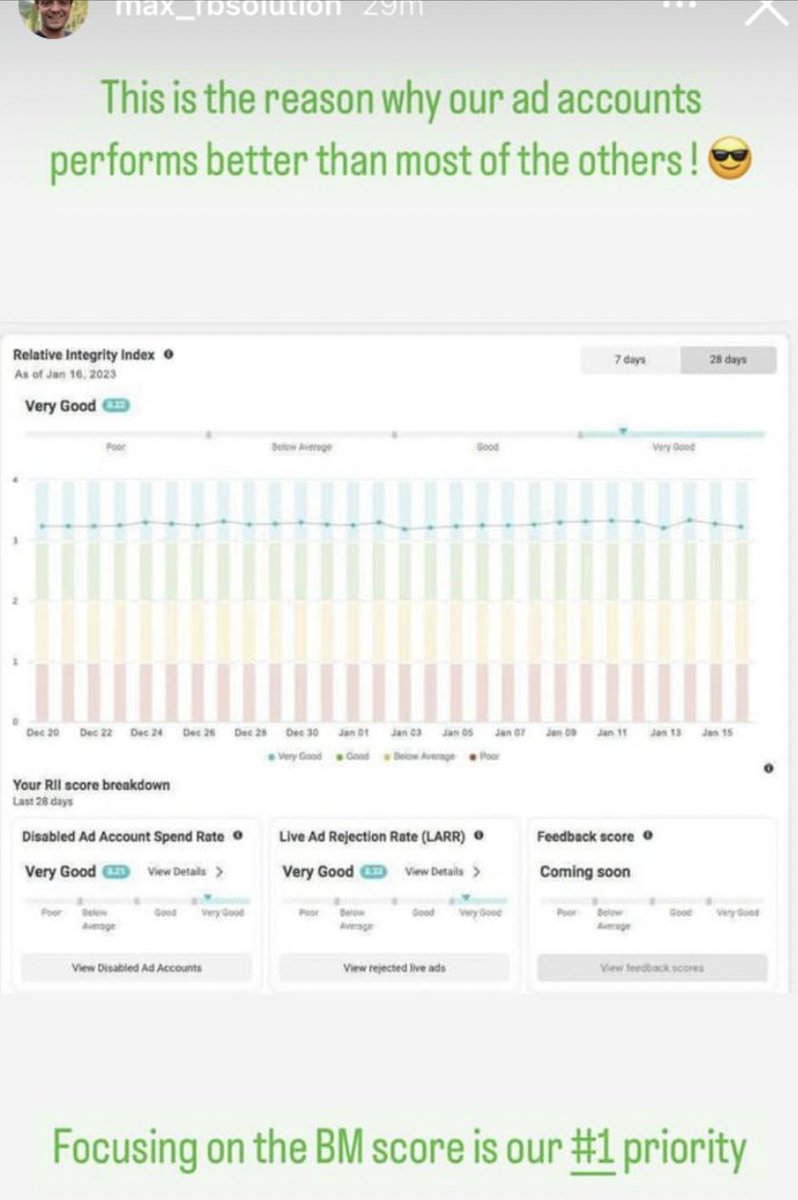This screenshot has width=798, height=1200.
Task: Click the Live Ad Rejection scale marker
Action: click(x=465, y=897)
